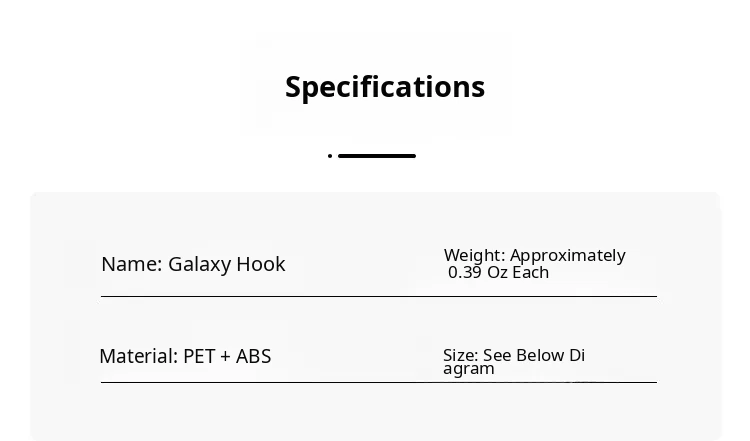Click the "Weight:" label

pyautogui.click(x=474, y=255)
